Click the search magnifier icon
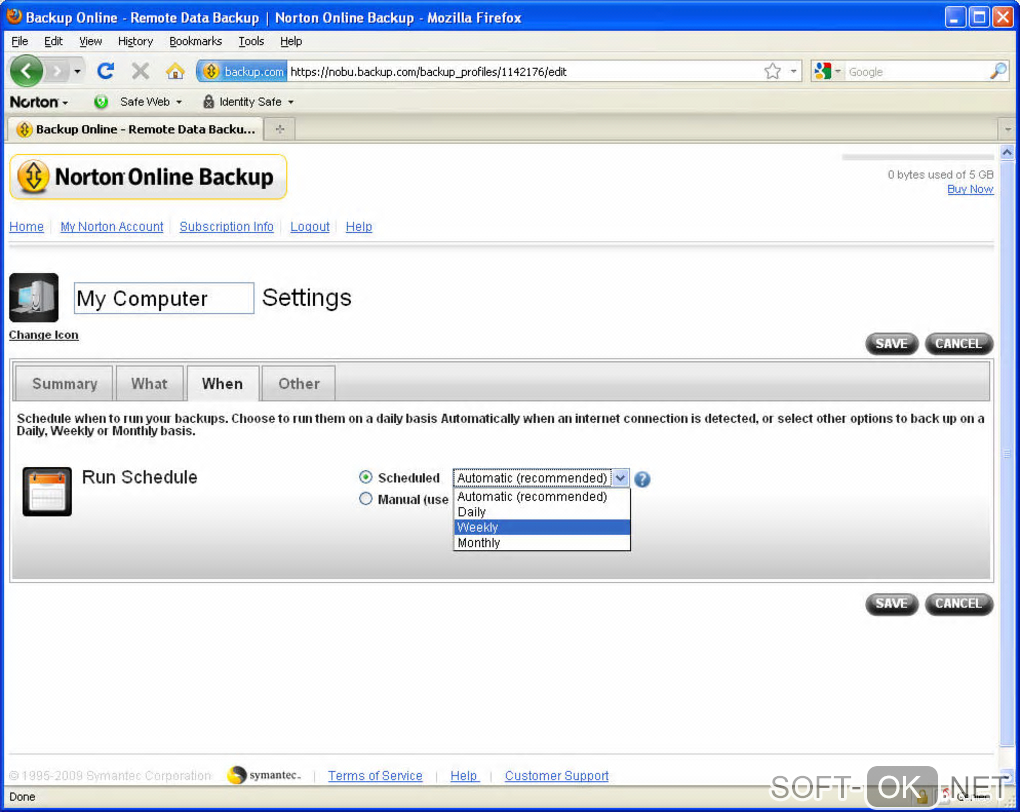 [x=998, y=72]
